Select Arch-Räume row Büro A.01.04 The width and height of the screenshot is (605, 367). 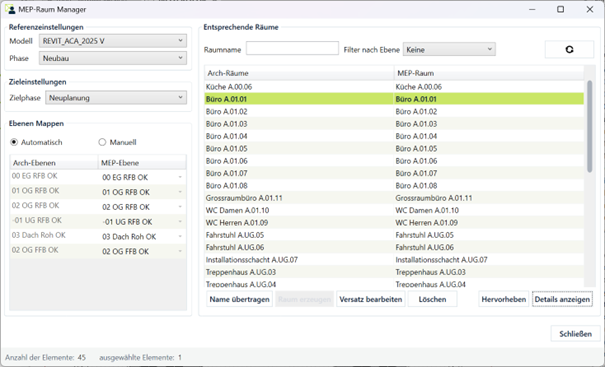pos(299,136)
